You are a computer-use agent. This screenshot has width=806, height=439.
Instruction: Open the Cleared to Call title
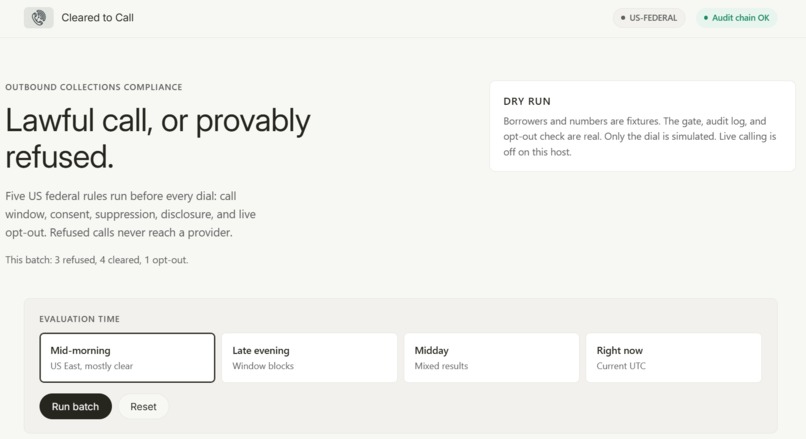pos(97,18)
